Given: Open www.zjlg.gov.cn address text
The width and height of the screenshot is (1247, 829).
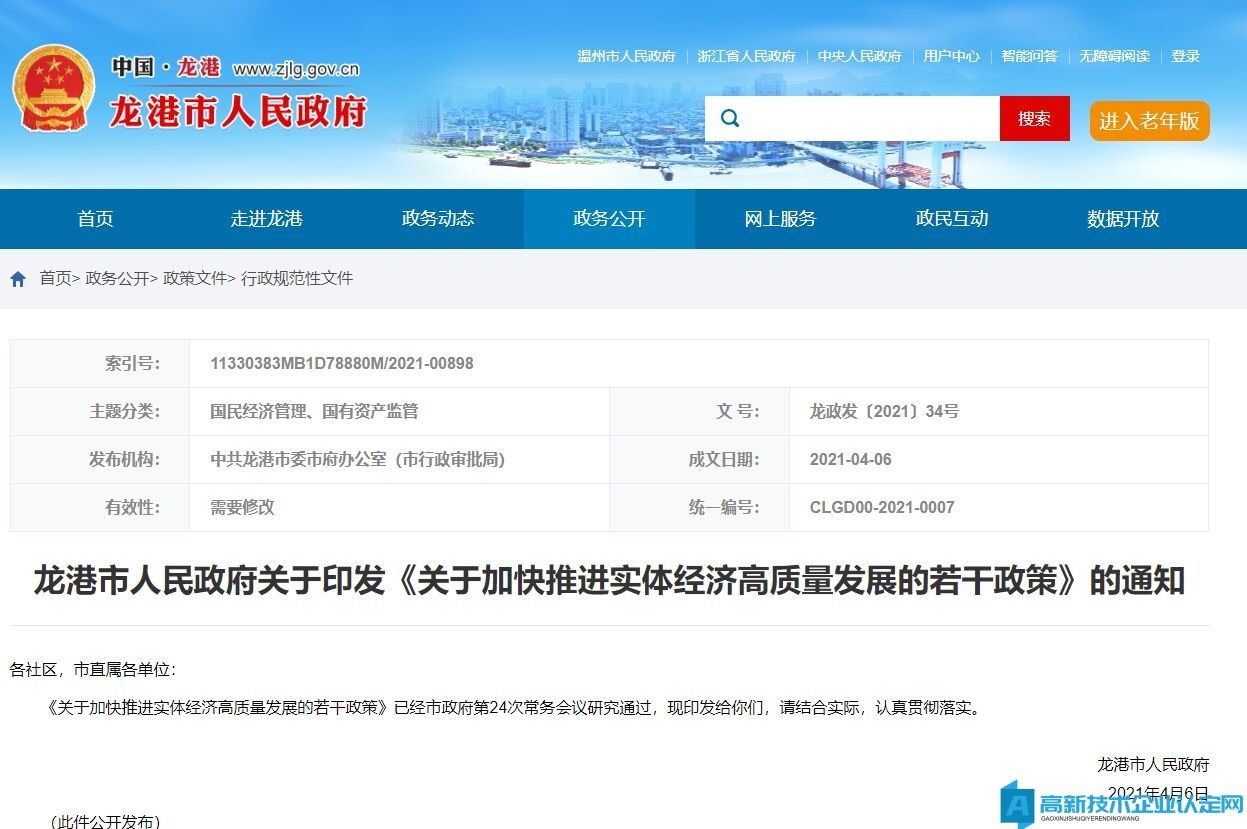Looking at the screenshot, I should point(296,69).
